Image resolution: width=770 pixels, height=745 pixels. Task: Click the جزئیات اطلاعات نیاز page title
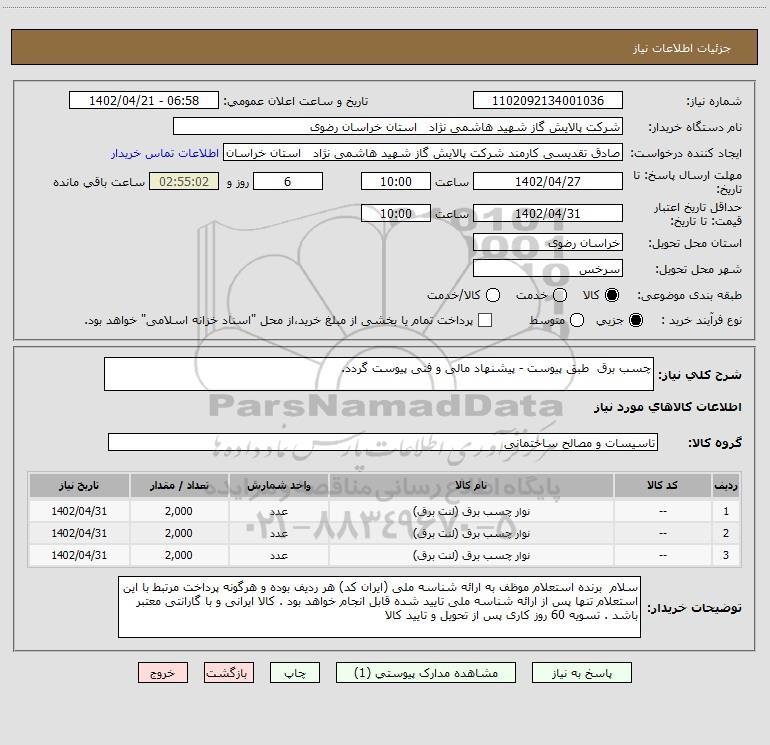682,48
